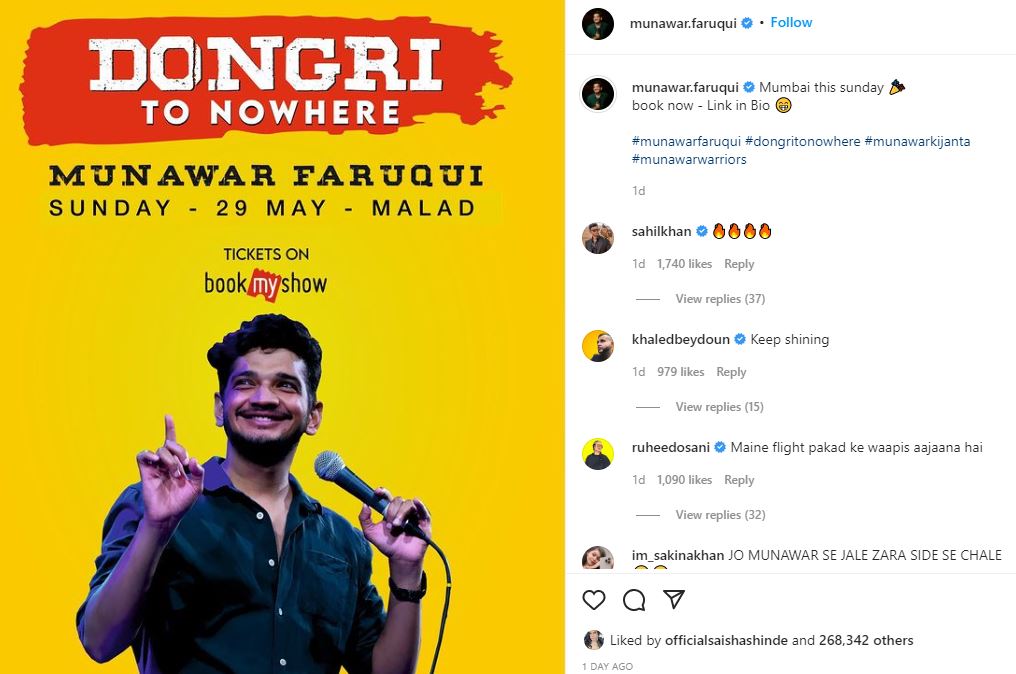
Task: View the 268,342 others who liked
Action: [866, 640]
